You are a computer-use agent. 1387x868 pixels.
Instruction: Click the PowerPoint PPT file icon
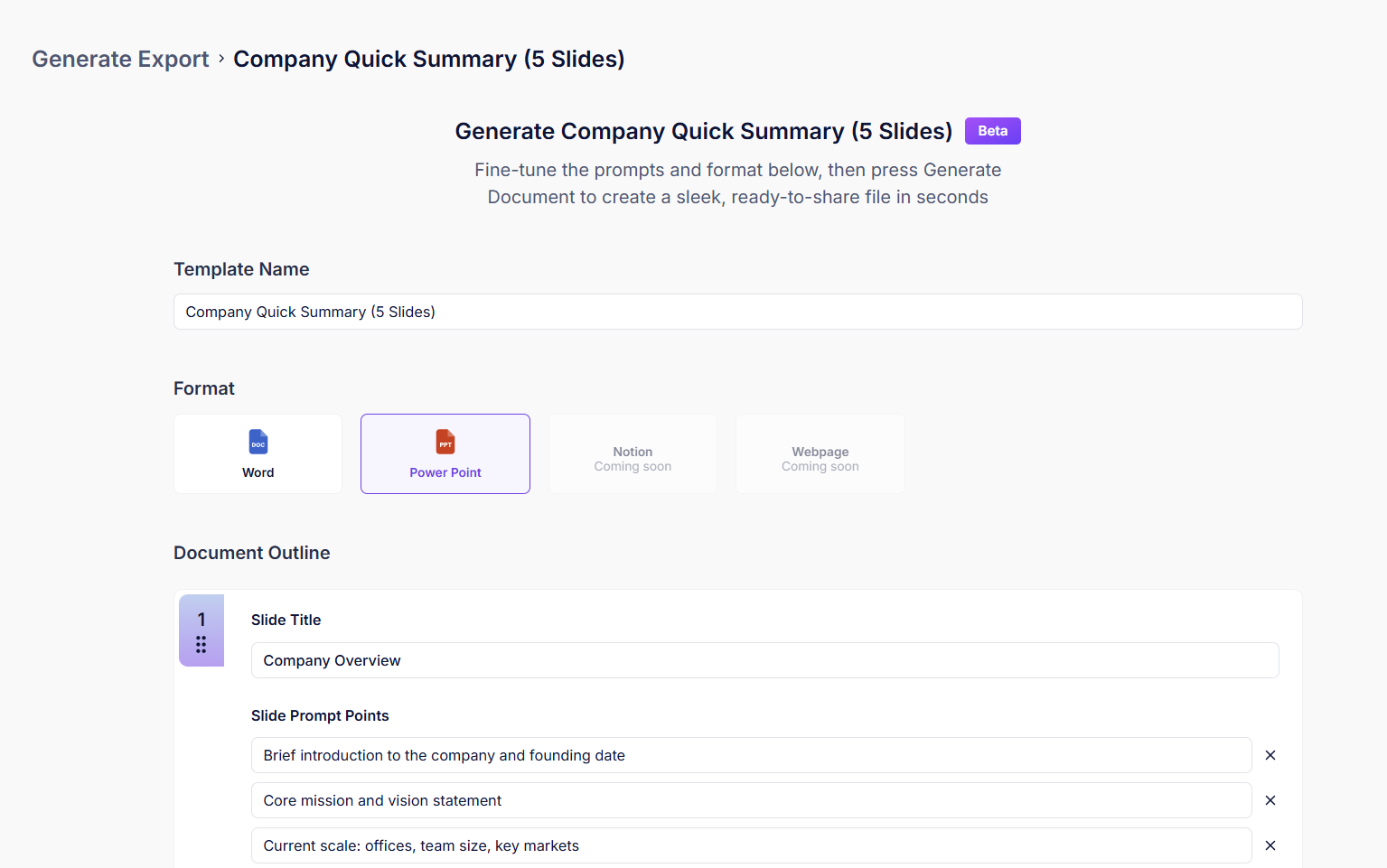pyautogui.click(x=445, y=442)
